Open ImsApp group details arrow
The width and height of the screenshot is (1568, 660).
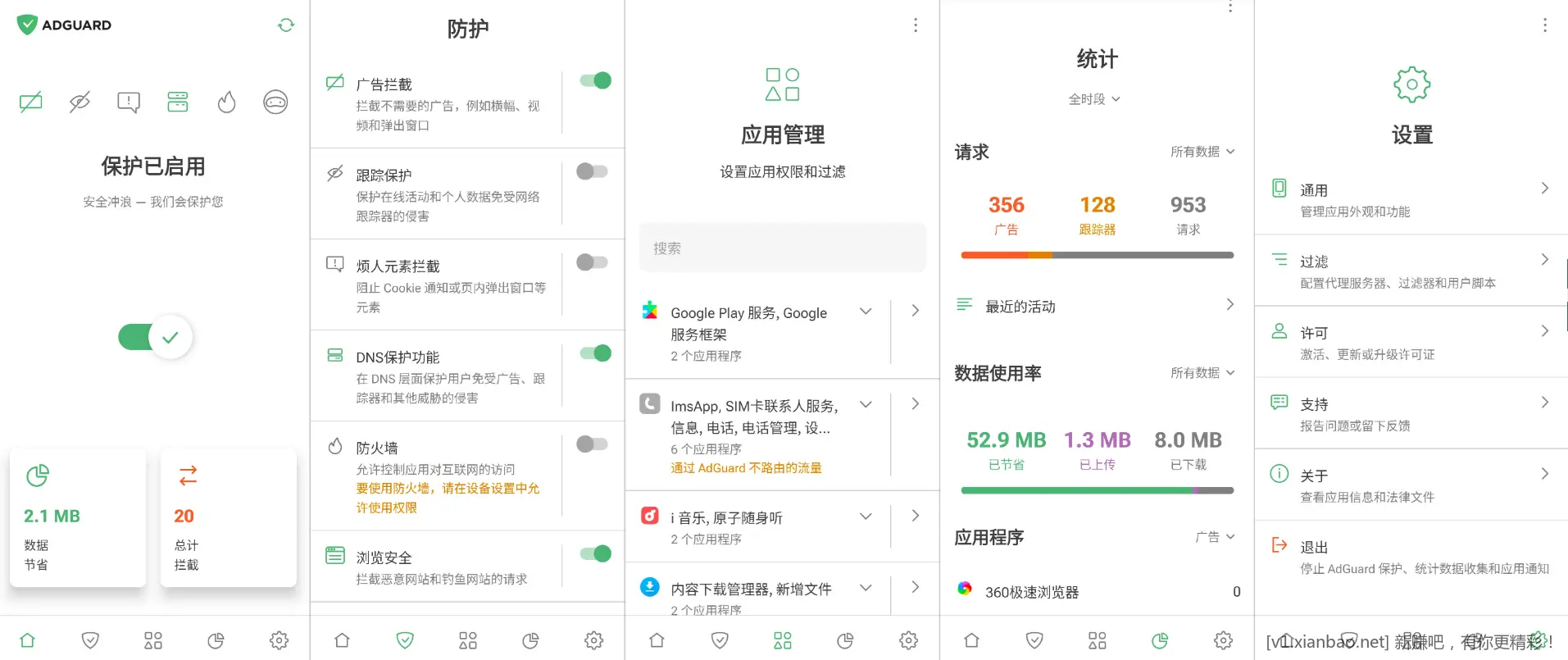[x=916, y=404]
